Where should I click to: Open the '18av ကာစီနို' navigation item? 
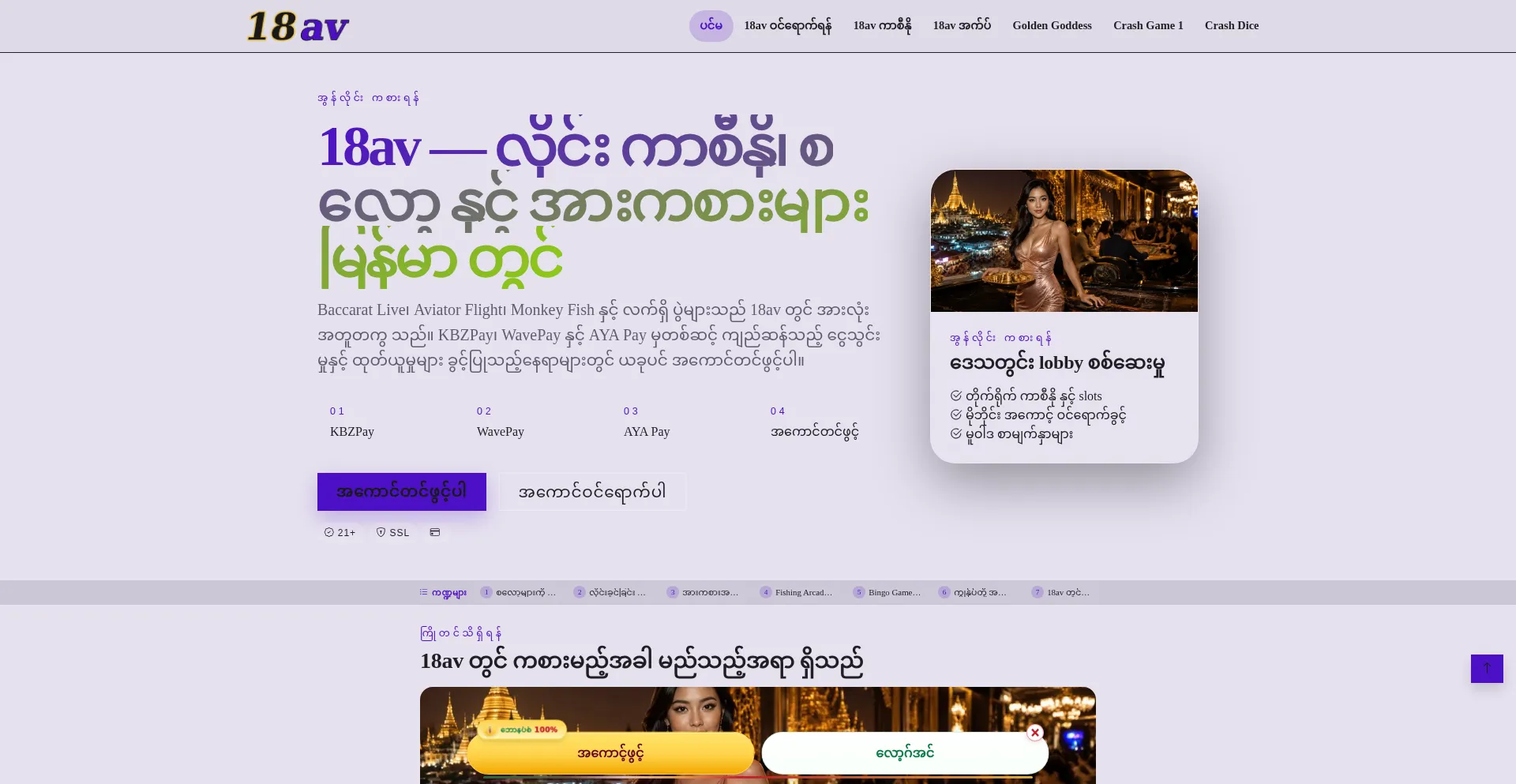click(883, 26)
